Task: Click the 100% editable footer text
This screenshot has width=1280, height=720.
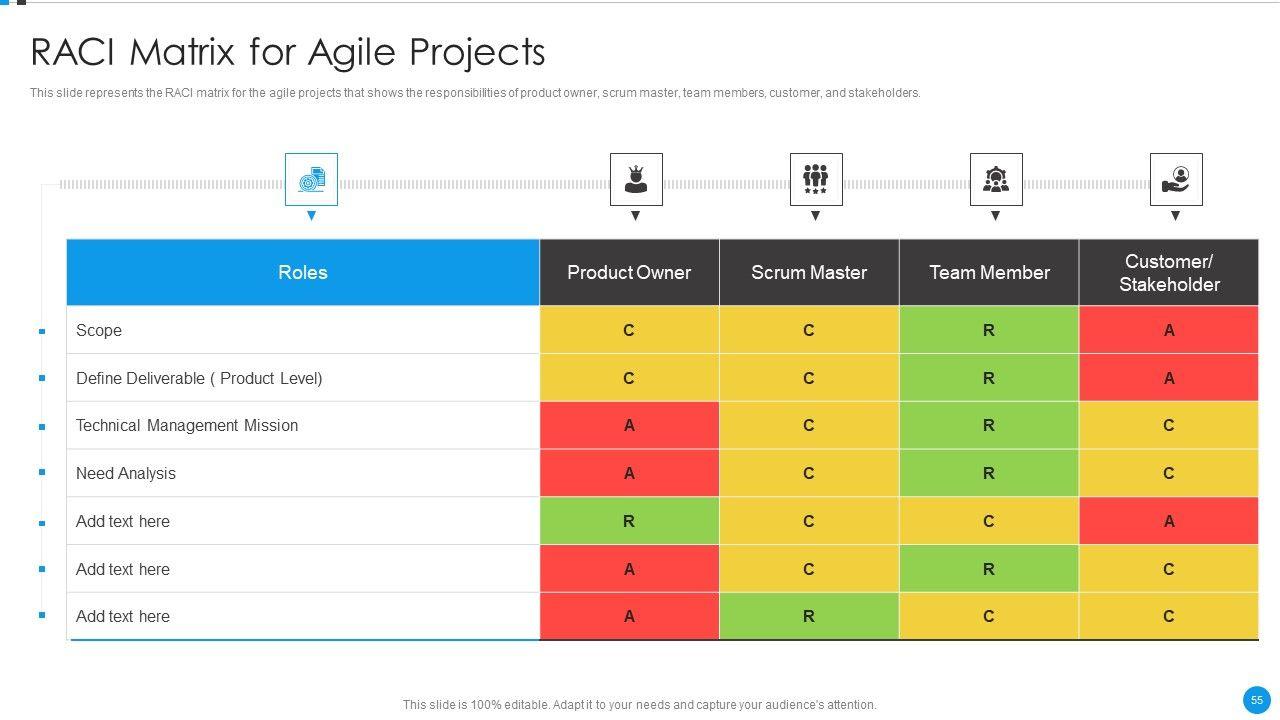Action: (639, 705)
